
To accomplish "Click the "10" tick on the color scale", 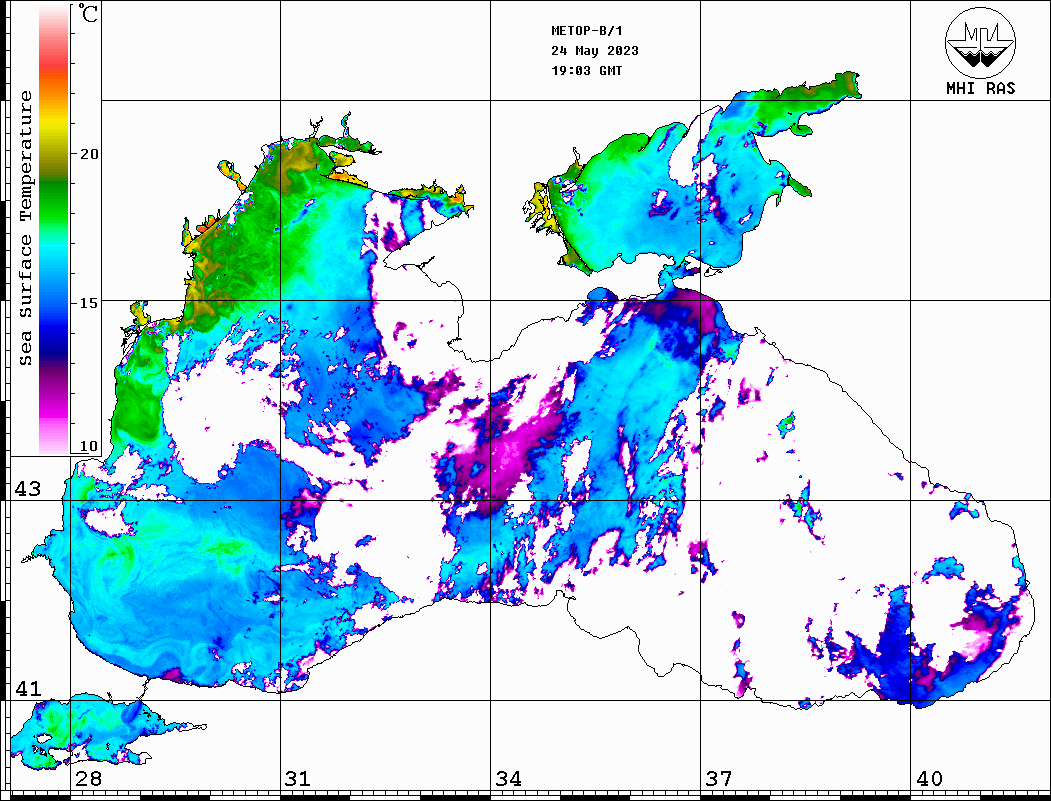I will [x=89, y=446].
